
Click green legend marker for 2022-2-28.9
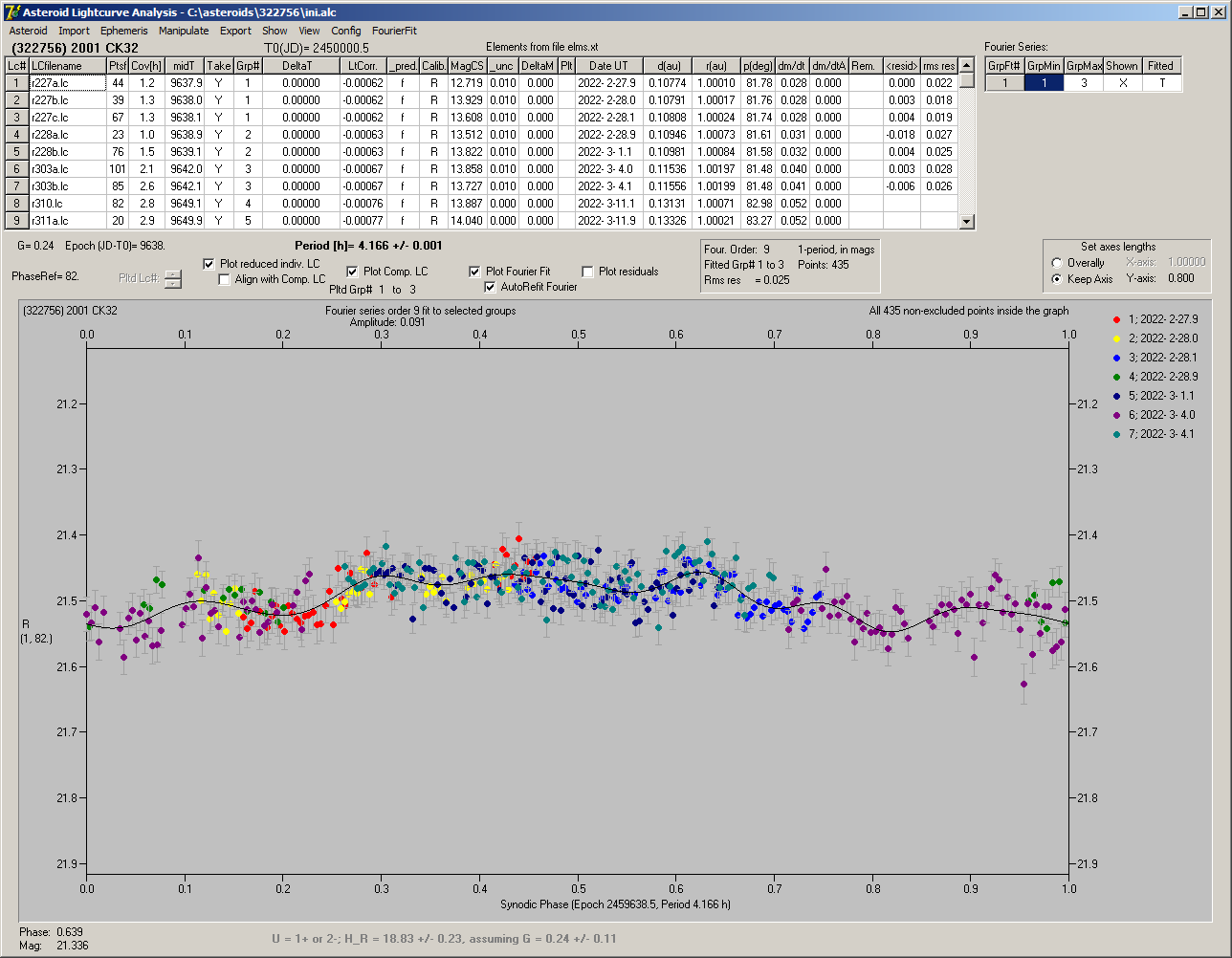tap(1117, 377)
